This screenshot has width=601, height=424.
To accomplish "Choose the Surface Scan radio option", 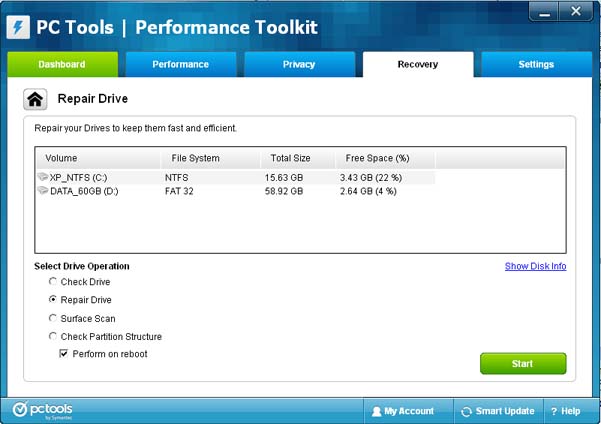I will 53,319.
